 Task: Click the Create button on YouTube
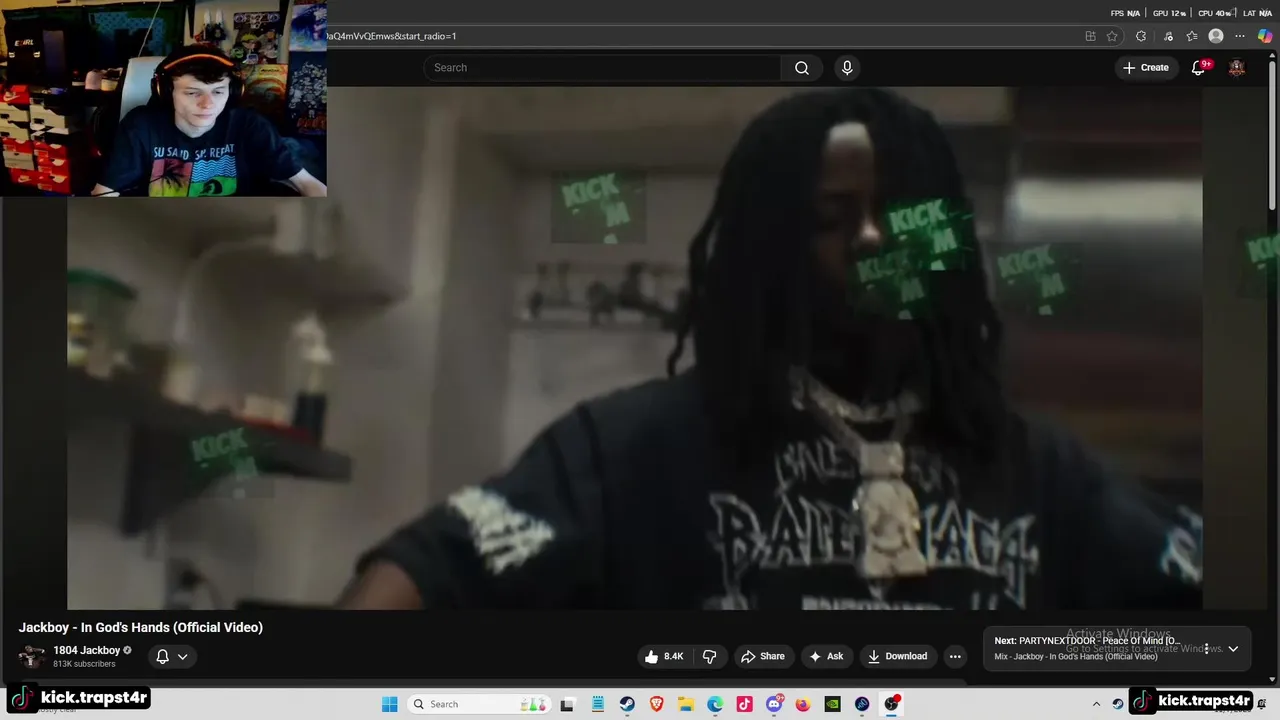click(x=1146, y=68)
